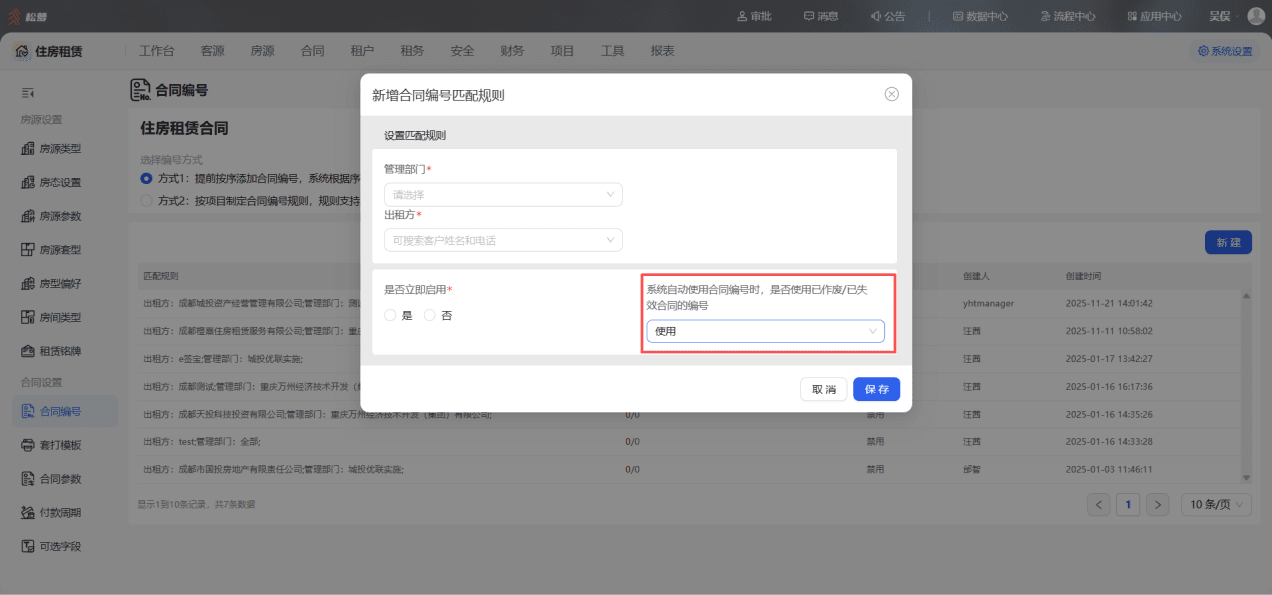Click the yhtmanager creator cell
This screenshot has width=1272, height=595.
point(988,303)
